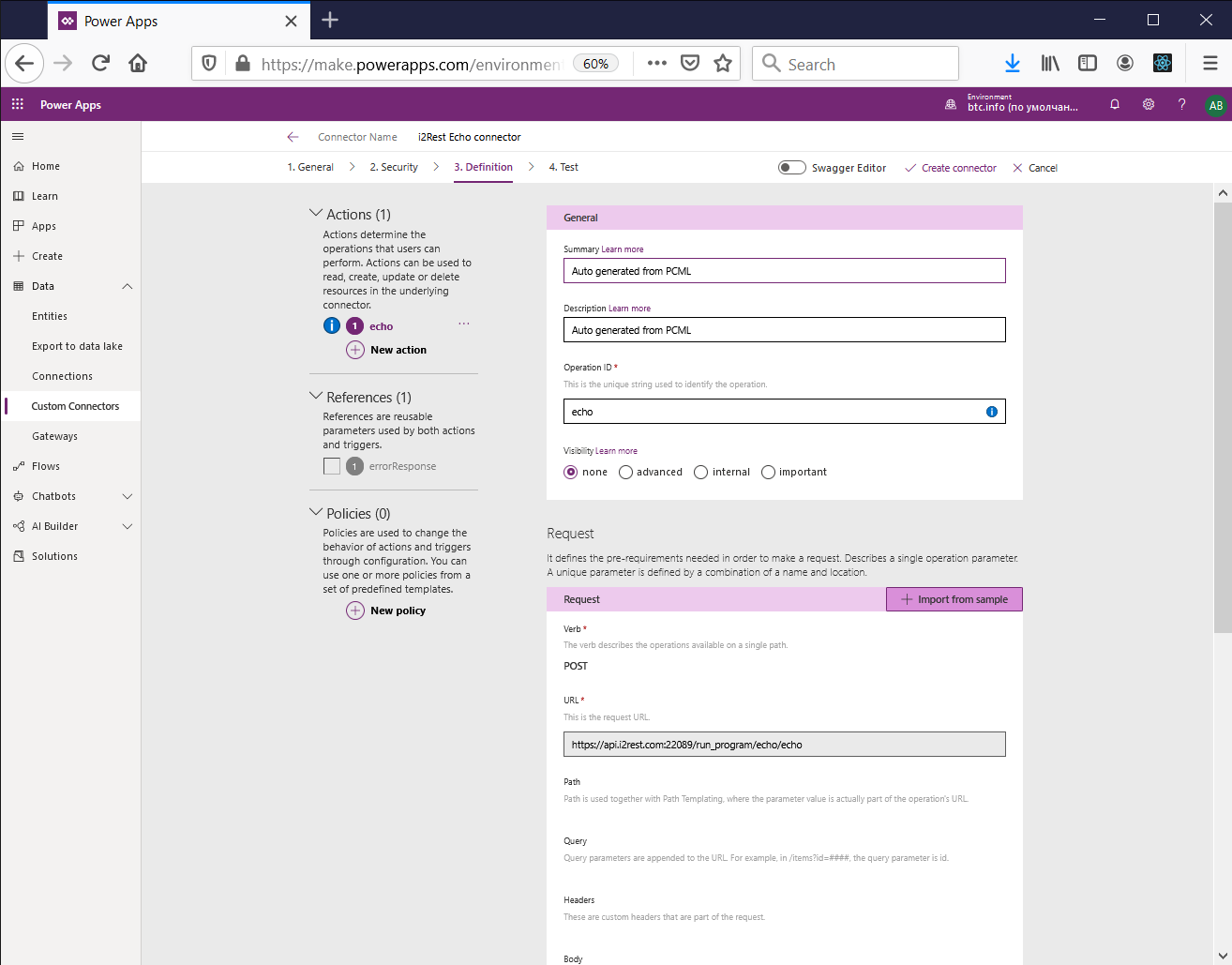Select the 3. Definition step
Screen dimensions: 1232x965
click(483, 167)
